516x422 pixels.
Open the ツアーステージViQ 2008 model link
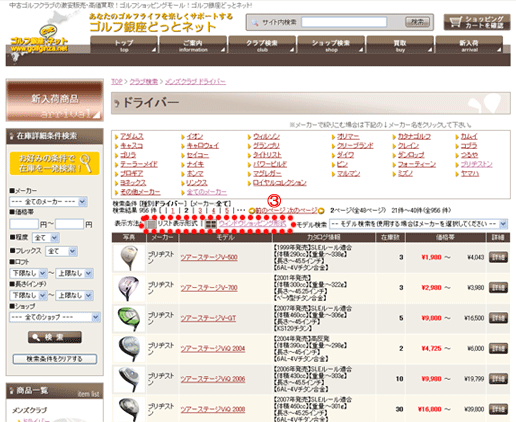(213, 409)
